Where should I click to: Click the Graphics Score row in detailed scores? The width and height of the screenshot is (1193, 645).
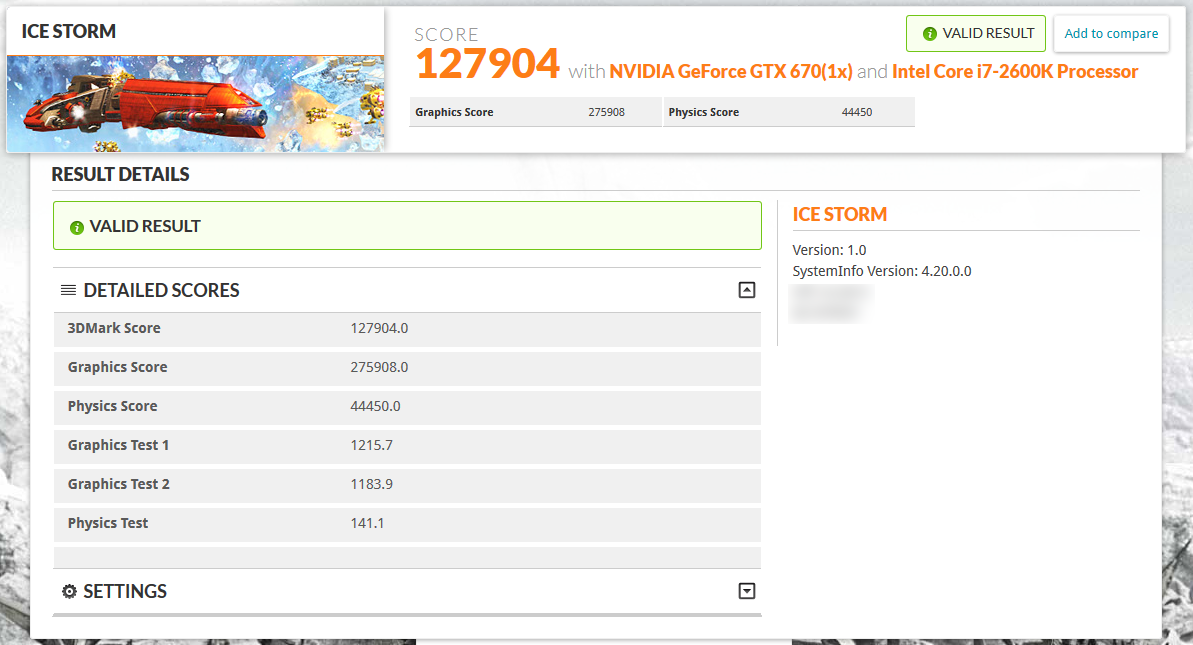click(407, 367)
